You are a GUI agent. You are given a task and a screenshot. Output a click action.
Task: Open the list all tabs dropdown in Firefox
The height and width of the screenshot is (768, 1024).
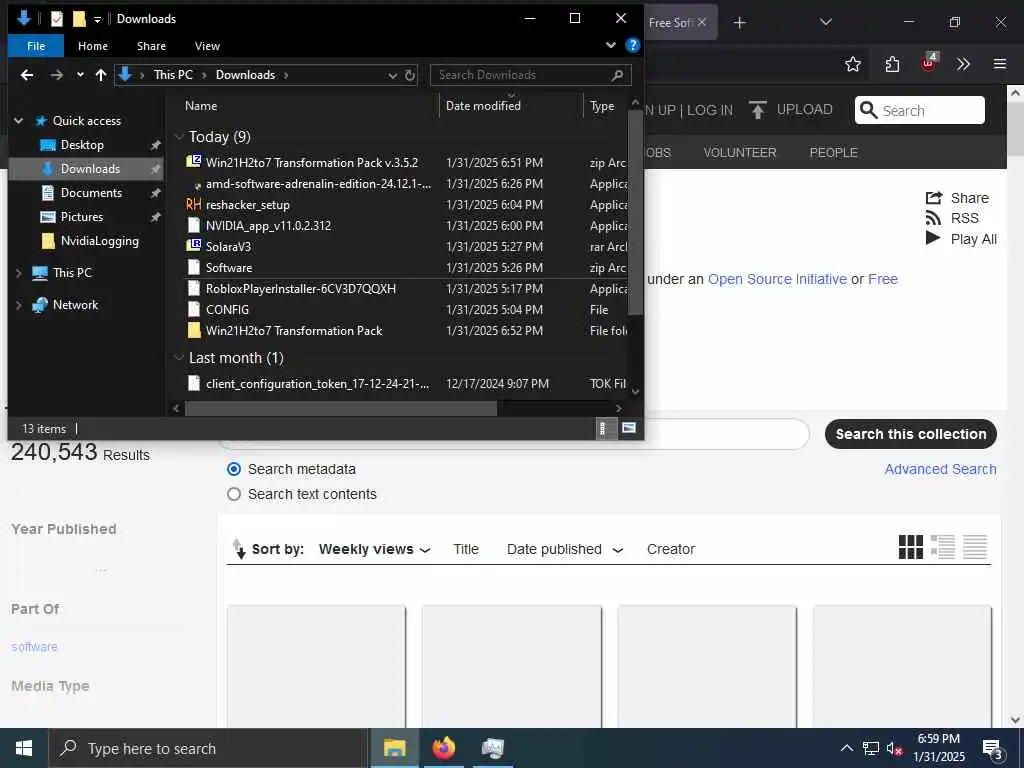825,23
